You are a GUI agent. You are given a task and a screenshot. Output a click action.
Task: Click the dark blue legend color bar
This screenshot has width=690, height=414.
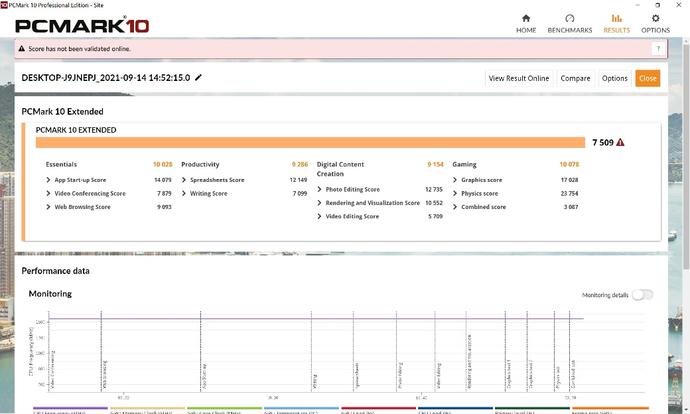[455, 408]
